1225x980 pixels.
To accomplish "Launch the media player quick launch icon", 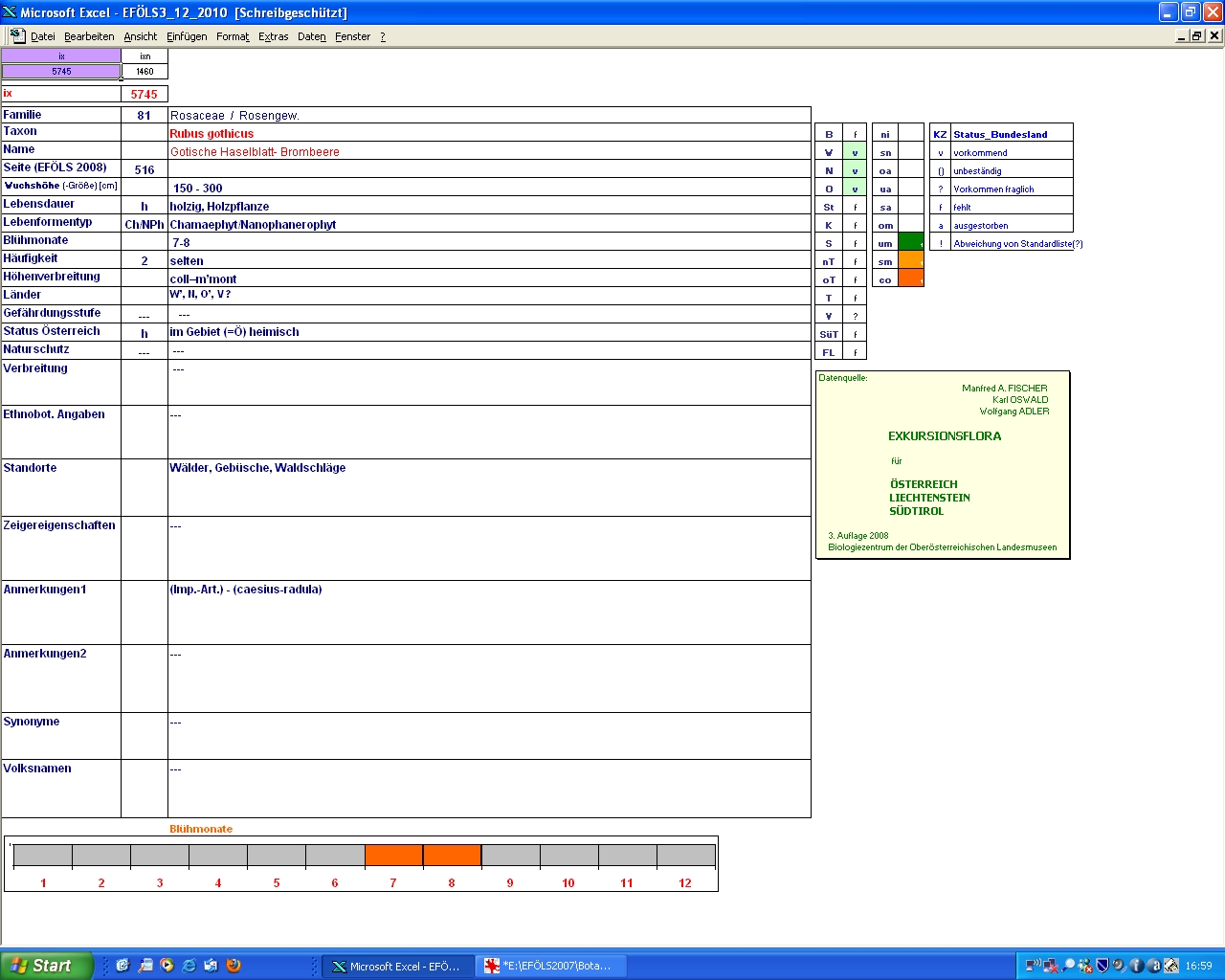I will (167, 966).
